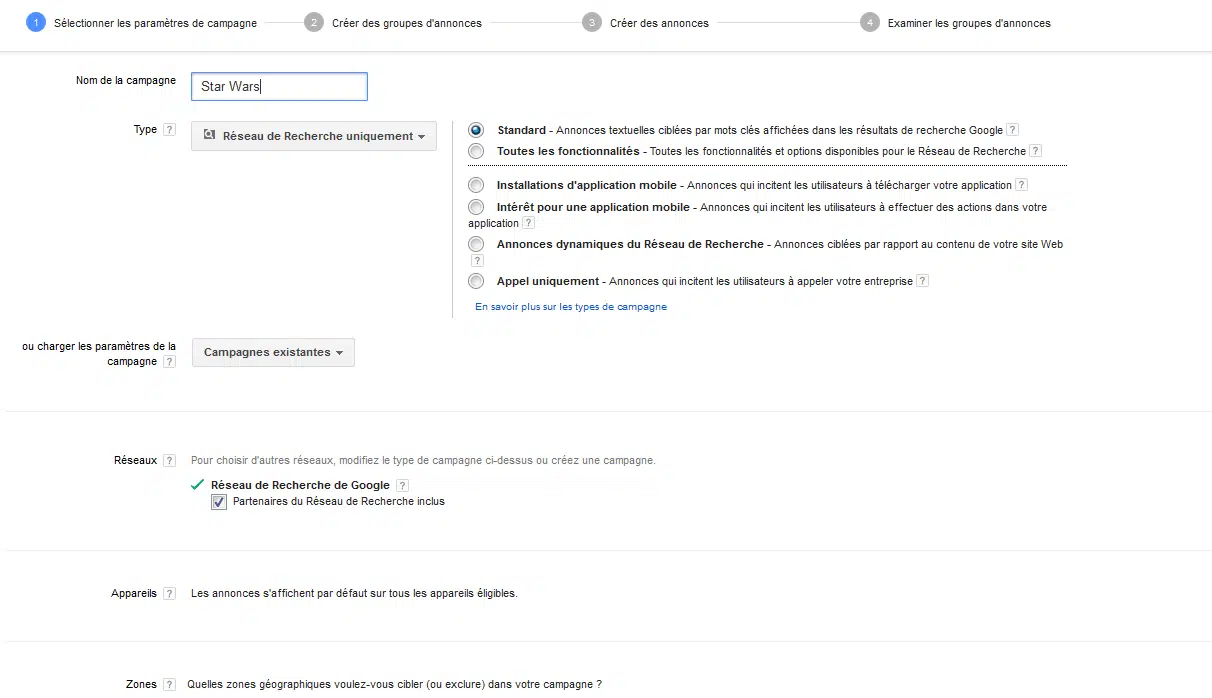Click help icon beside Appareils label
The width and height of the screenshot is (1212, 698).
(169, 594)
